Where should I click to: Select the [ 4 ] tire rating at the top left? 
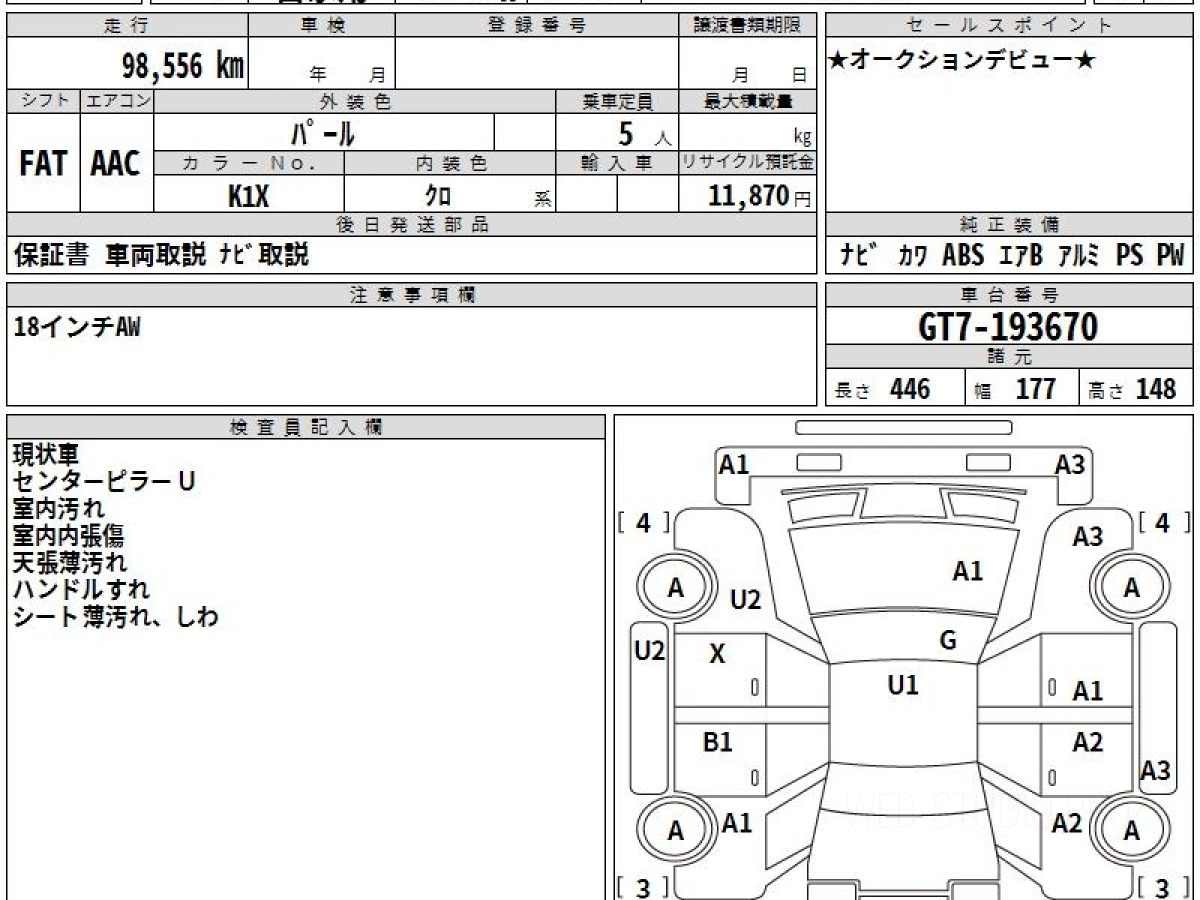coord(644,523)
